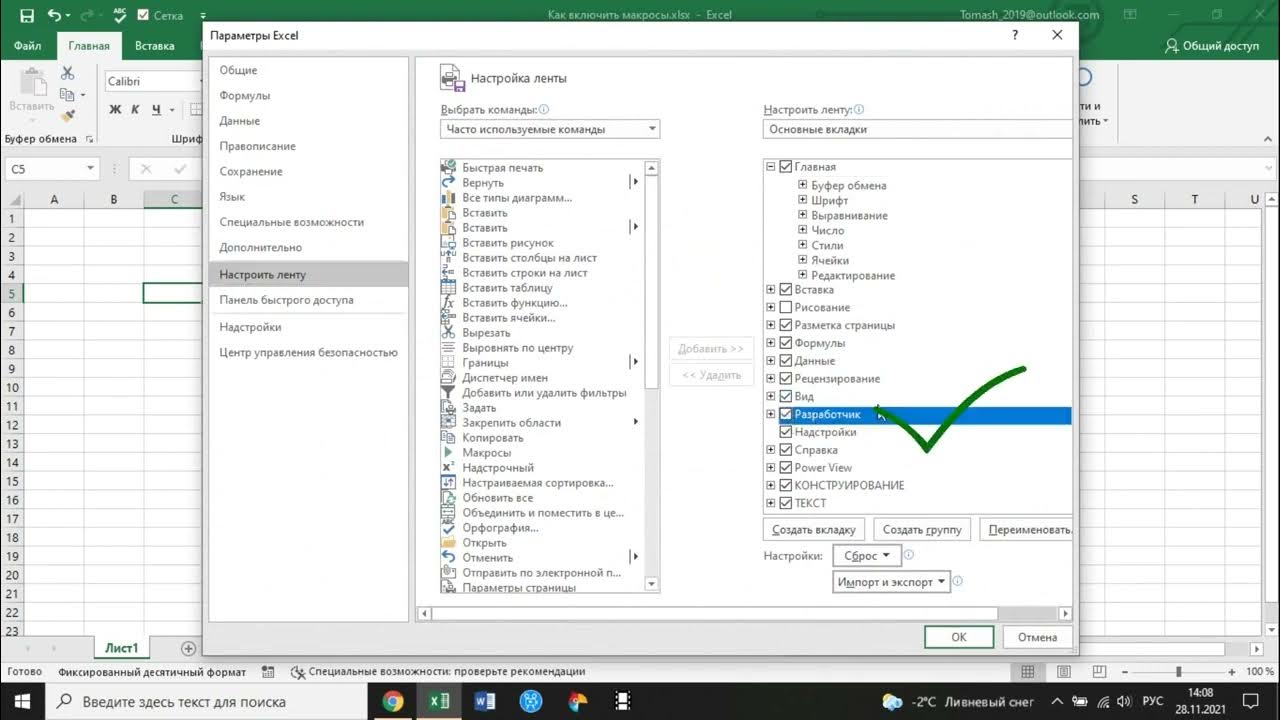Image resolution: width=1280 pixels, height=720 pixels.
Task: Collapse the Главная tree node
Action: click(771, 167)
